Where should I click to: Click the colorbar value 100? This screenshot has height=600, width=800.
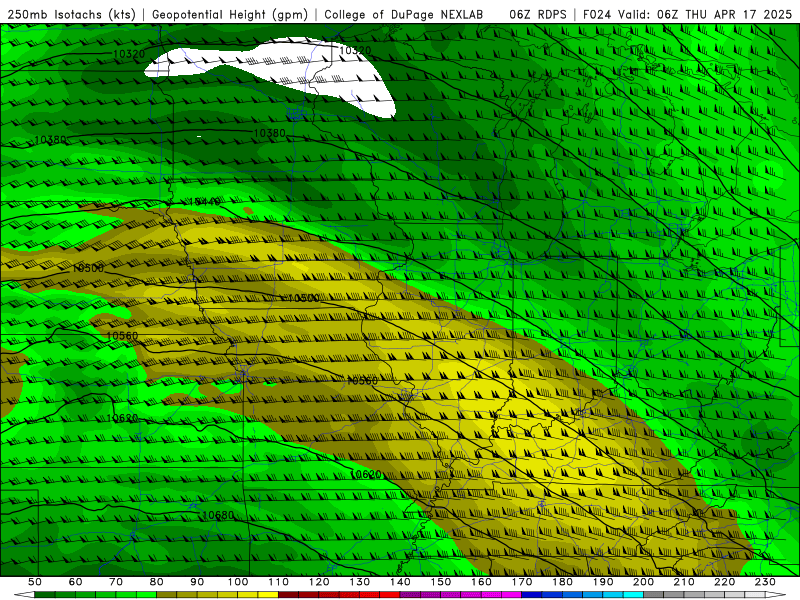pyautogui.click(x=238, y=582)
